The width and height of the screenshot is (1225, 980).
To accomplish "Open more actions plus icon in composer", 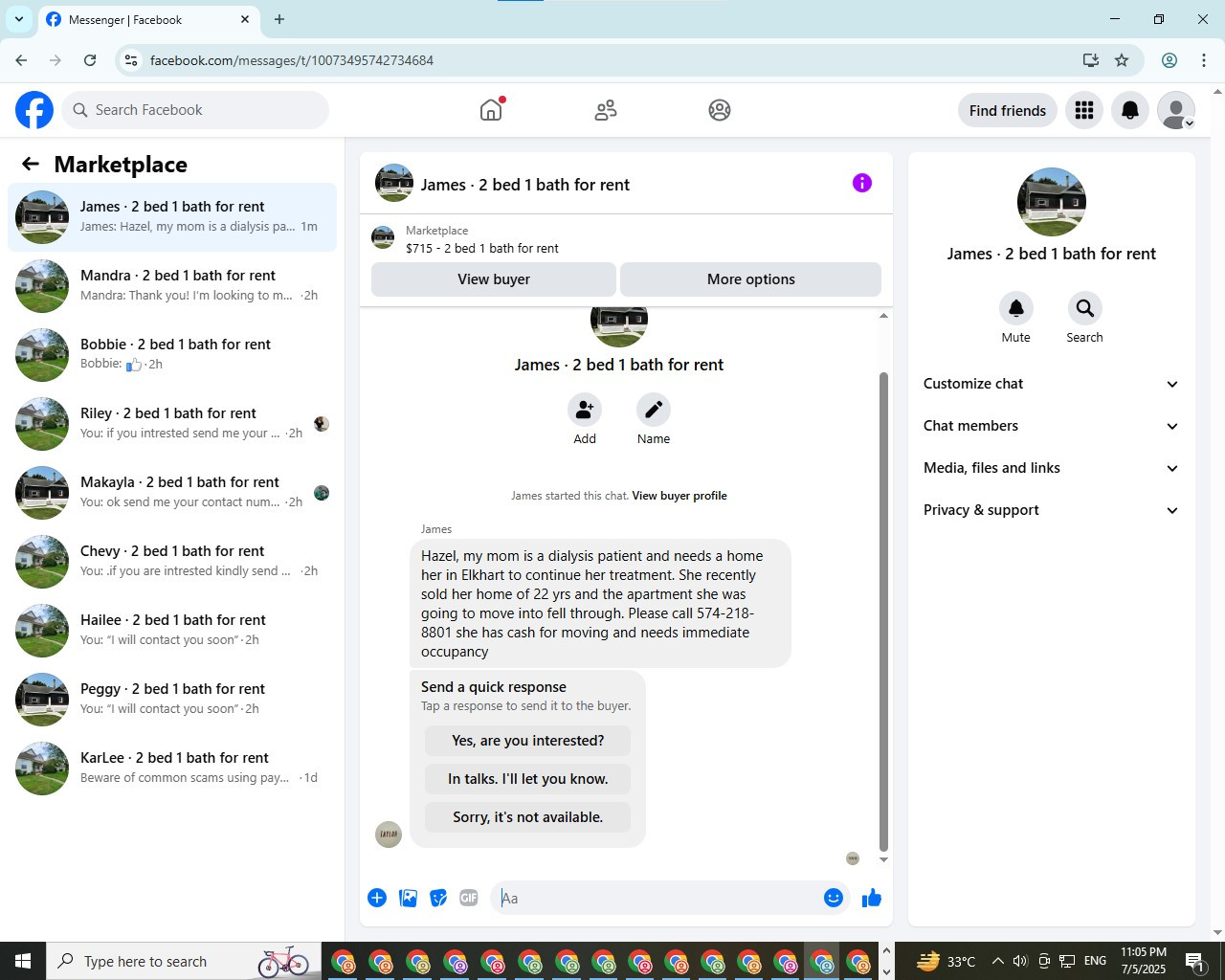I will tap(377, 898).
